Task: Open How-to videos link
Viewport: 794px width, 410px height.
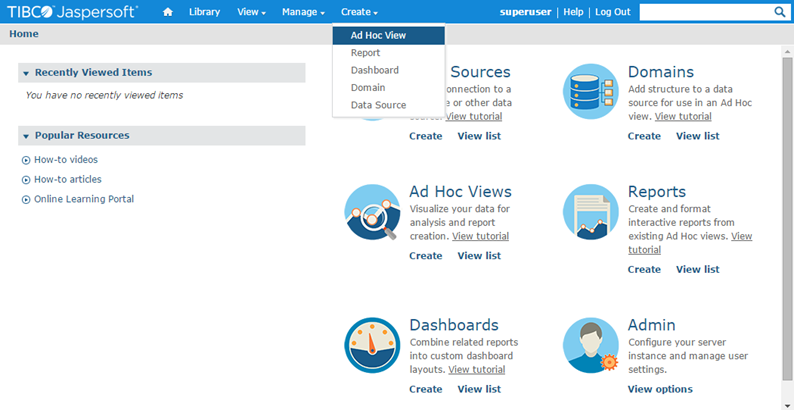Action: 66,160
